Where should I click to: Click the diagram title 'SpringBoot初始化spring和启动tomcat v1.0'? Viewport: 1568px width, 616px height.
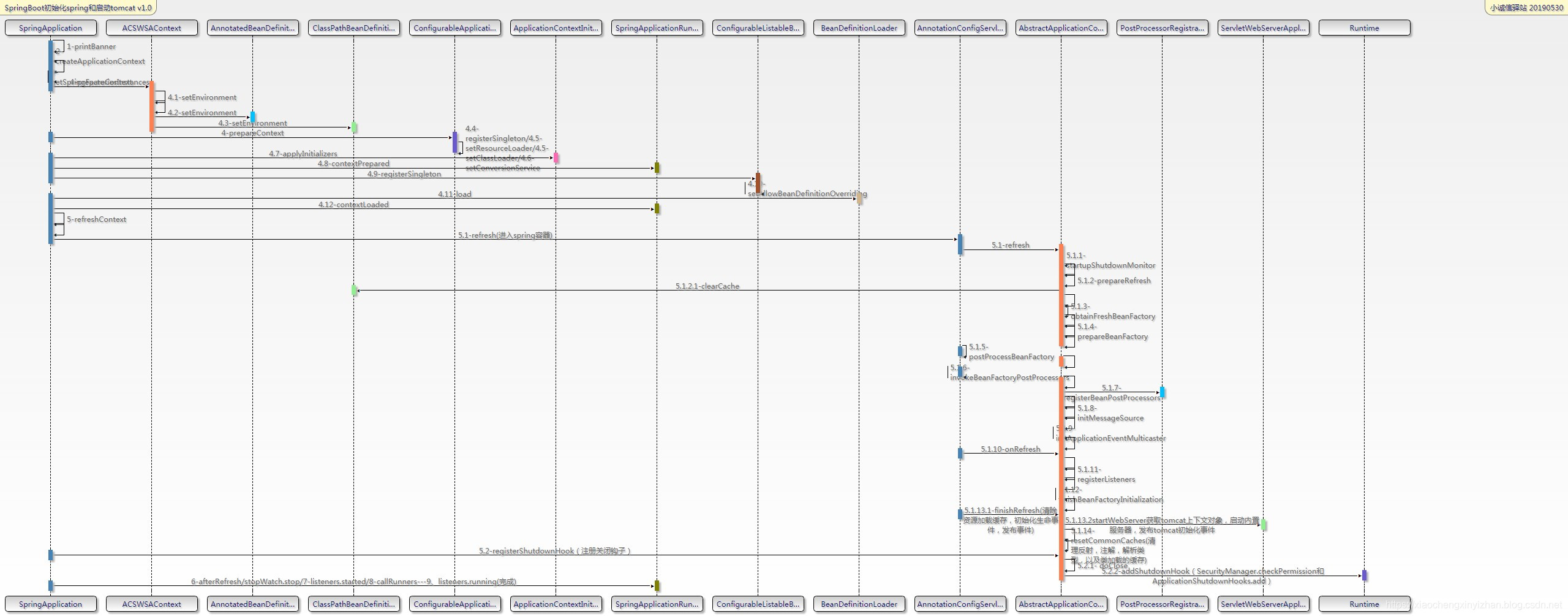78,8
